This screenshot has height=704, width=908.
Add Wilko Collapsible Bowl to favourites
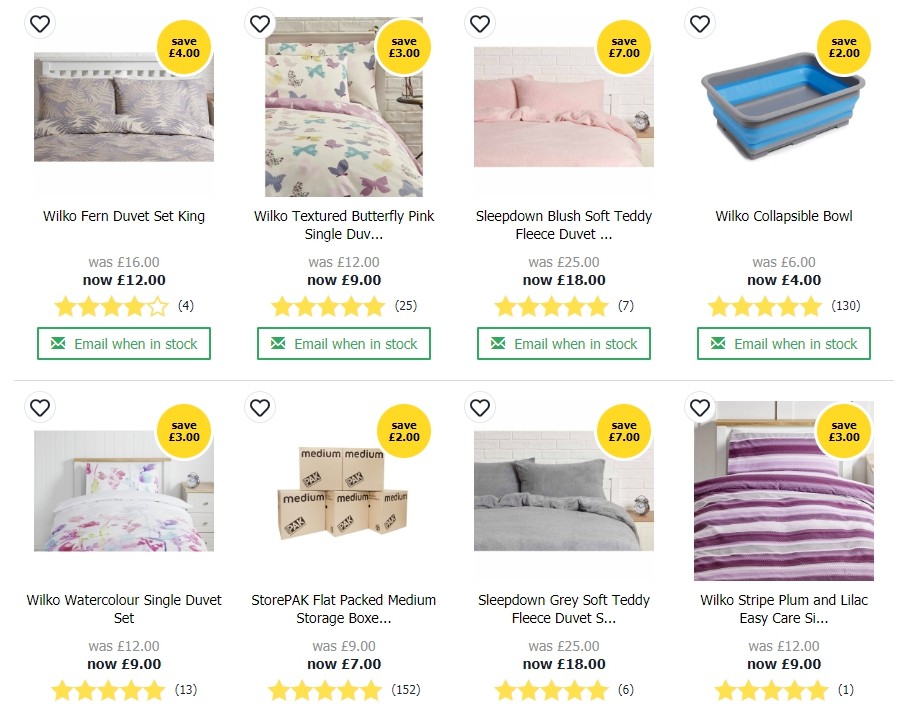point(700,23)
